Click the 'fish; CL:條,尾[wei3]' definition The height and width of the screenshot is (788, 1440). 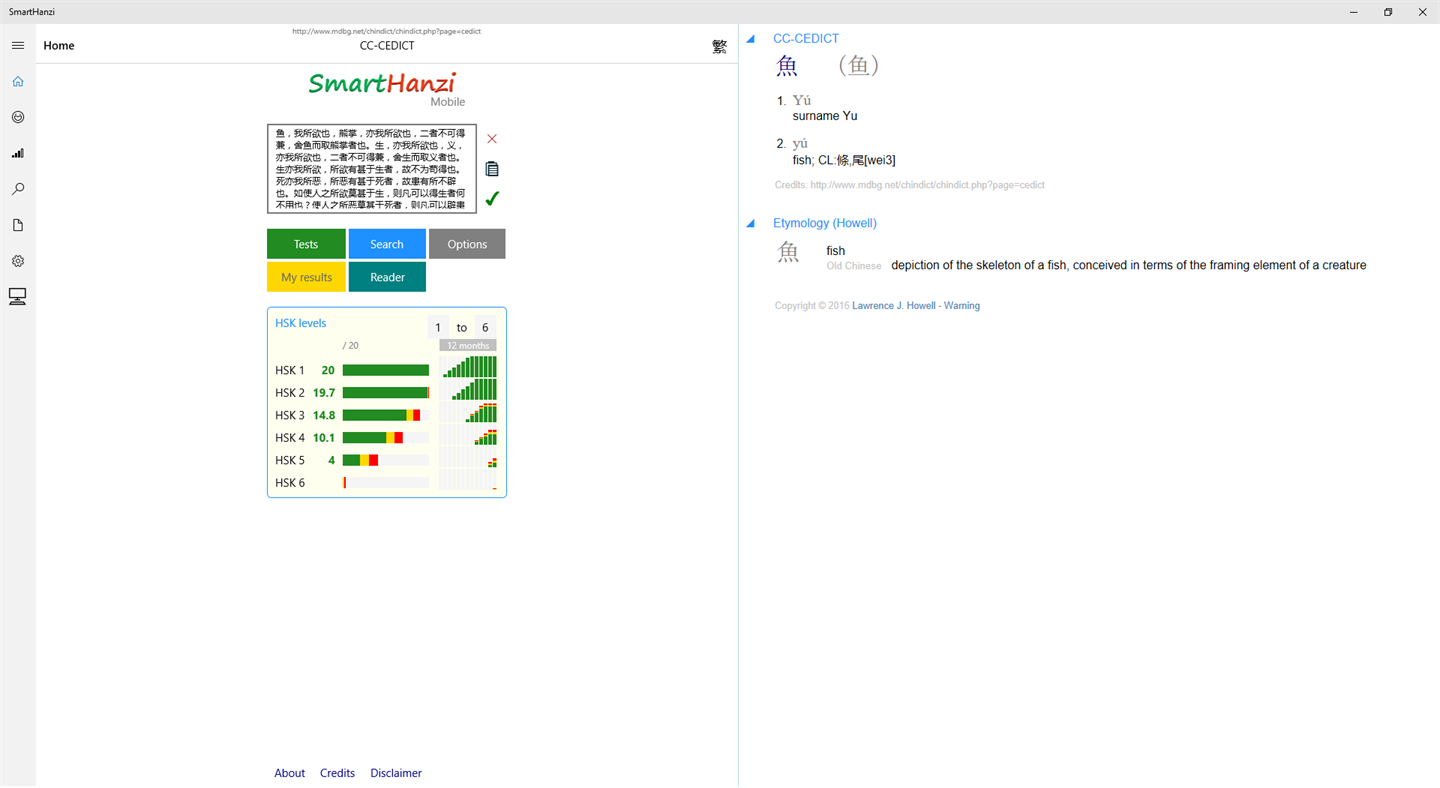[x=844, y=160]
